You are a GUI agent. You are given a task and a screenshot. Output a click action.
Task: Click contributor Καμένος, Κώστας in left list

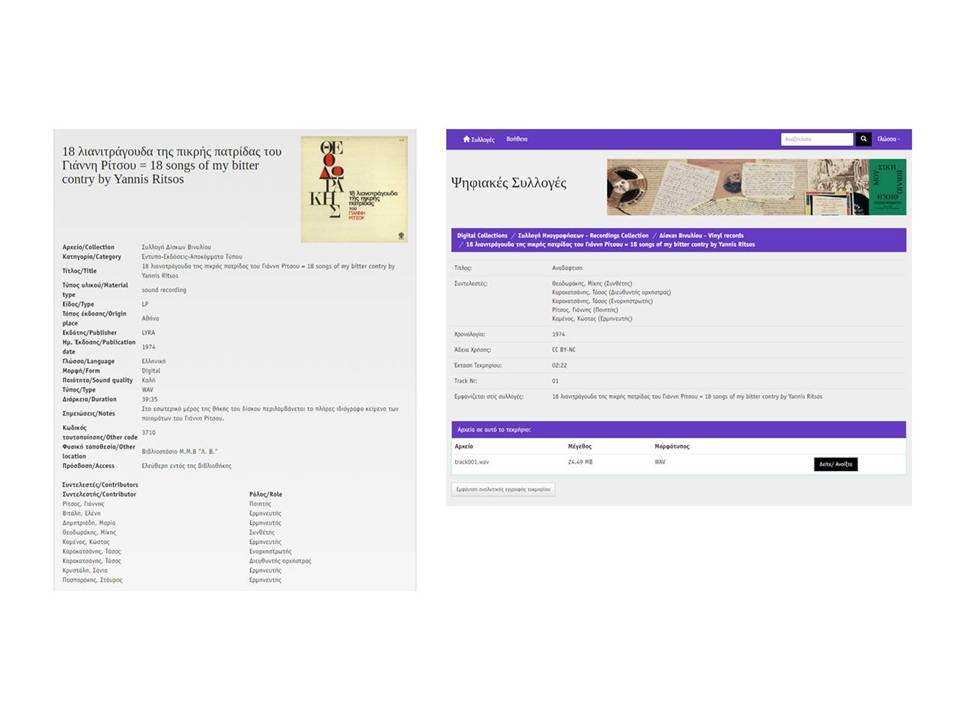click(86, 542)
